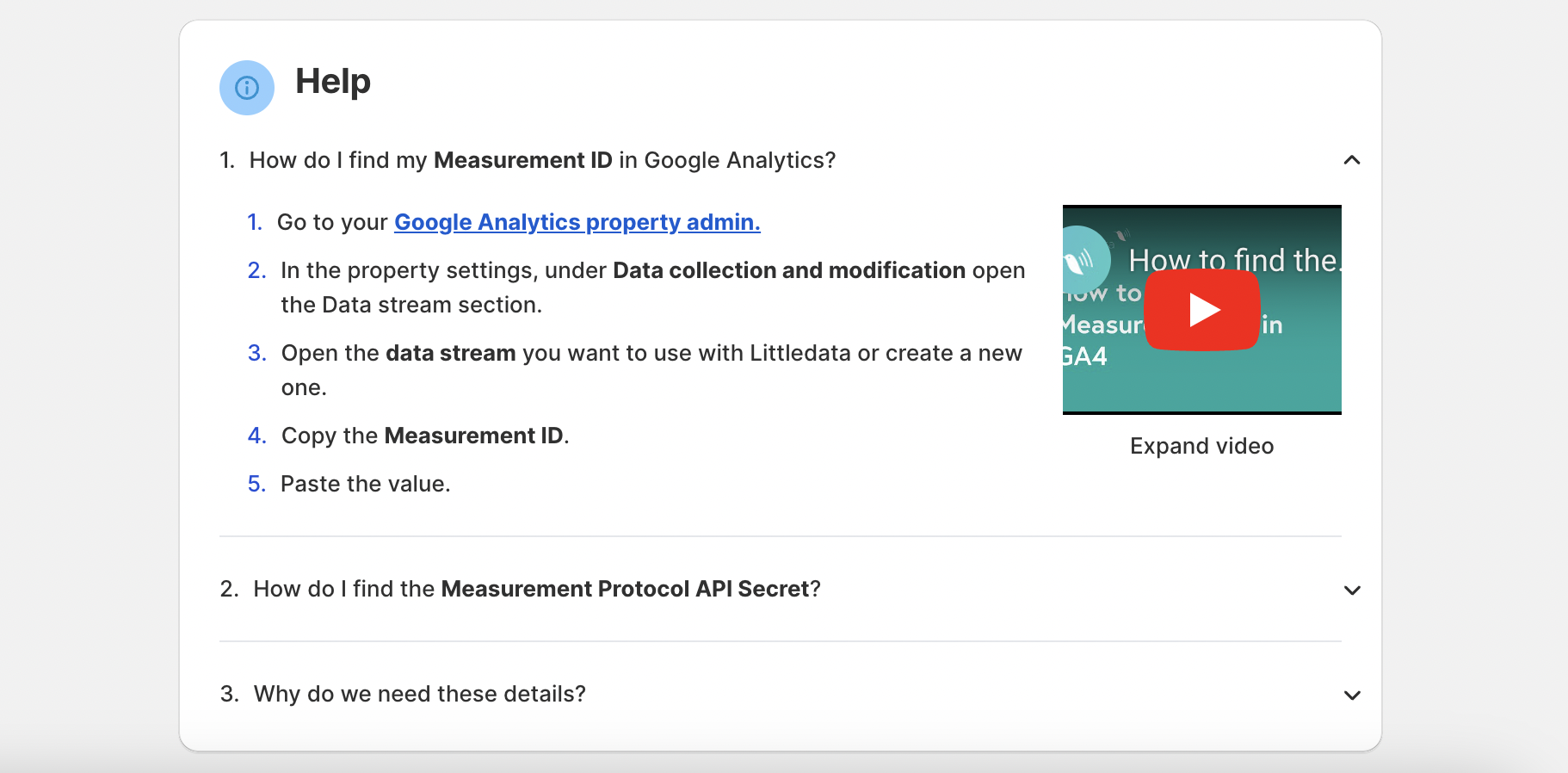Click 'Why do we need these details?' text
Screen dimensions: 1568x773
click(419, 694)
